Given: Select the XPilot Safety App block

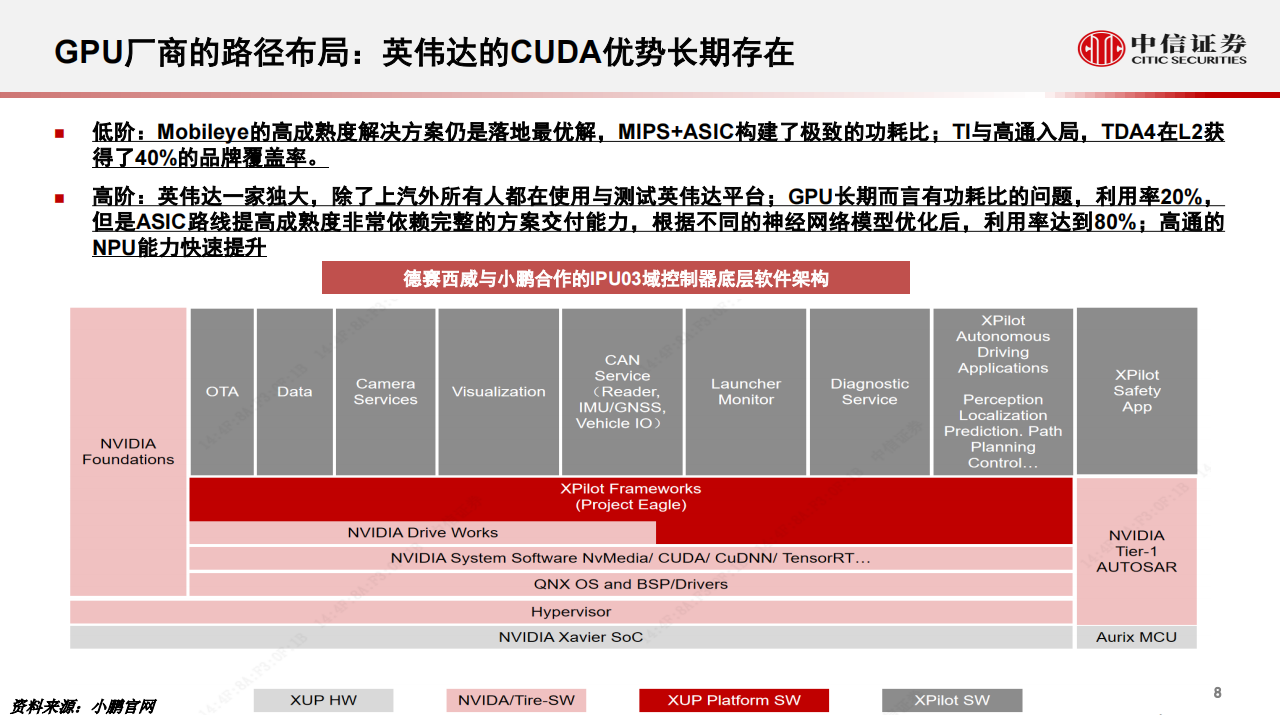Looking at the screenshot, I should [x=1137, y=391].
